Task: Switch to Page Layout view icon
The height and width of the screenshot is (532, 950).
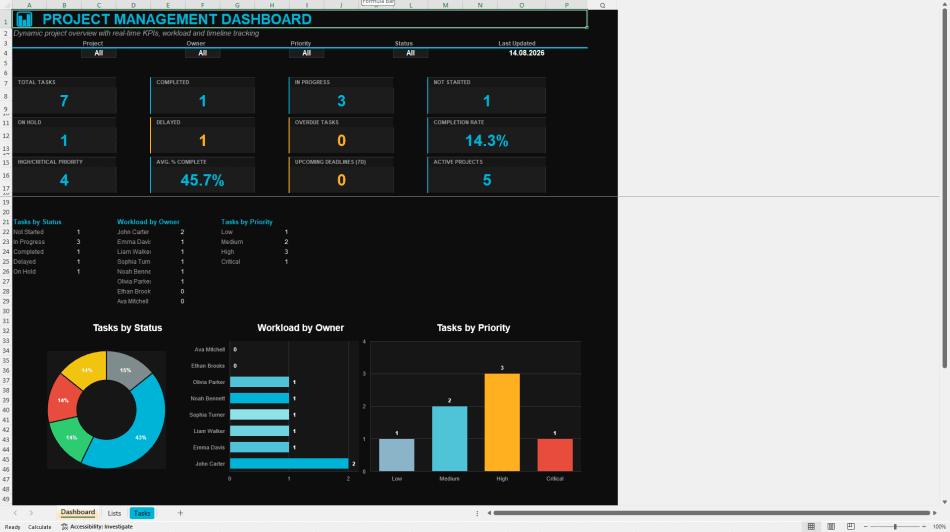Action: coord(831,527)
